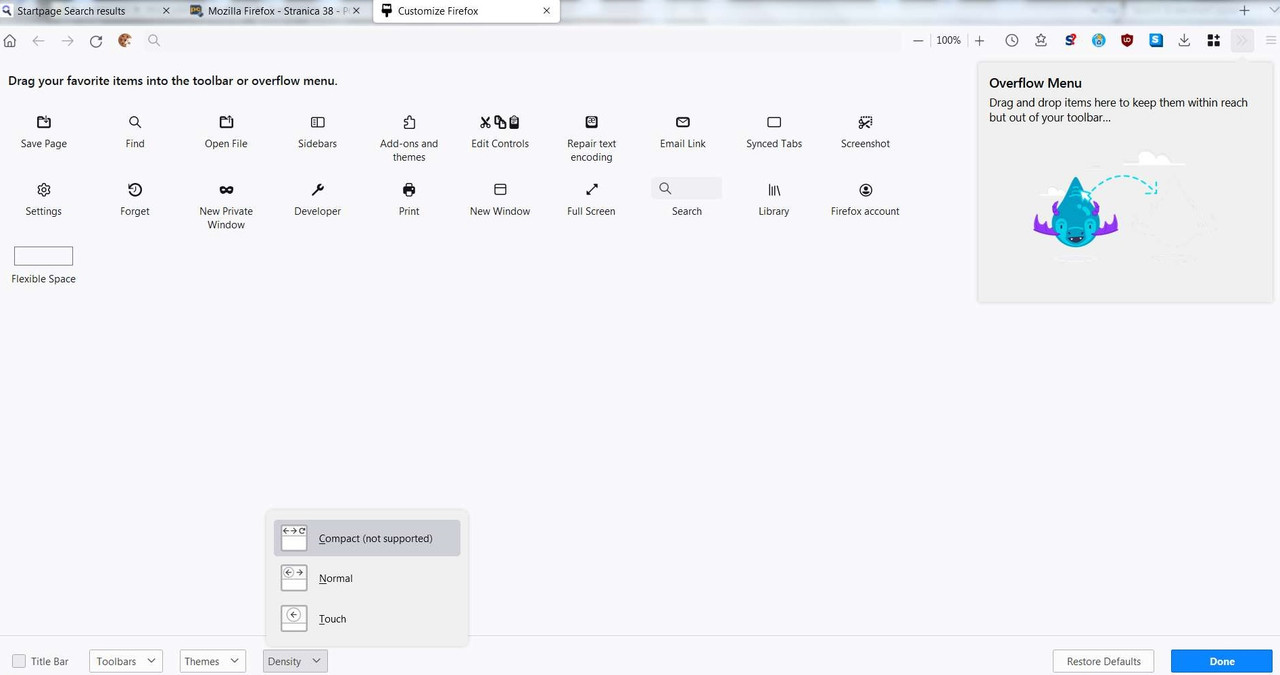Click the Open File icon
This screenshot has width=1280, height=675.
(x=226, y=122)
